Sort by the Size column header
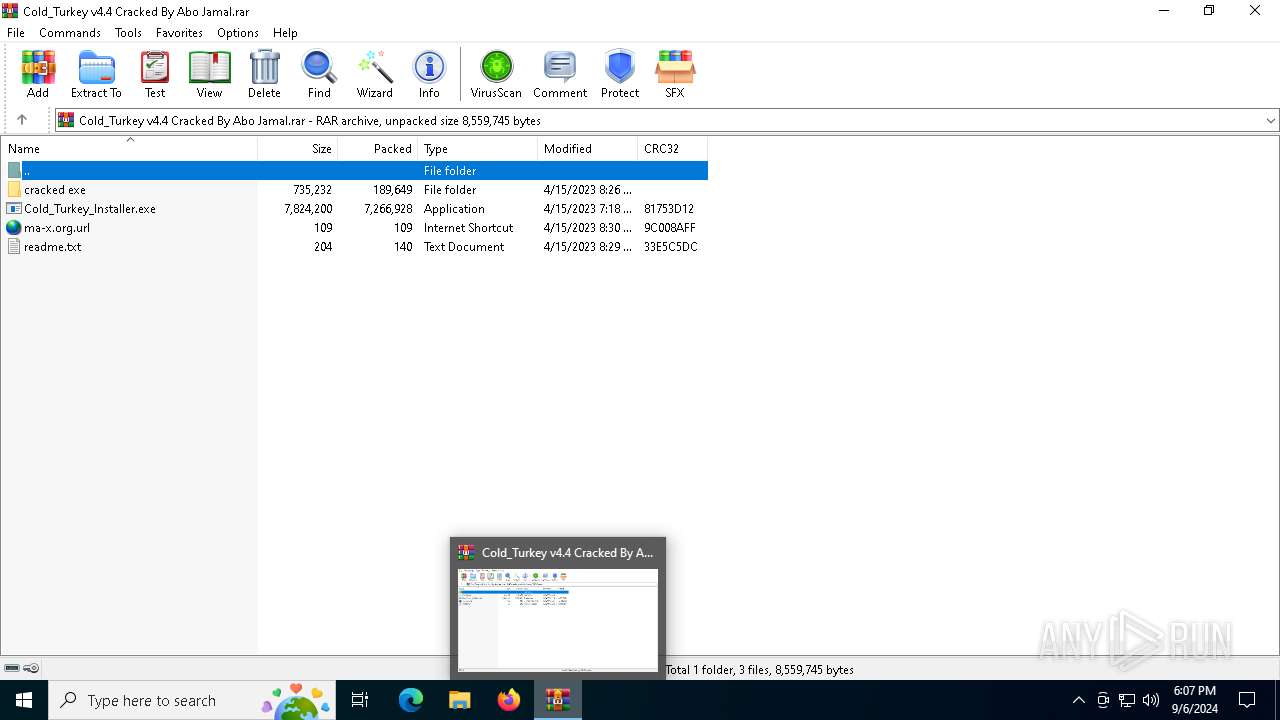This screenshot has height=720, width=1280. (x=298, y=148)
